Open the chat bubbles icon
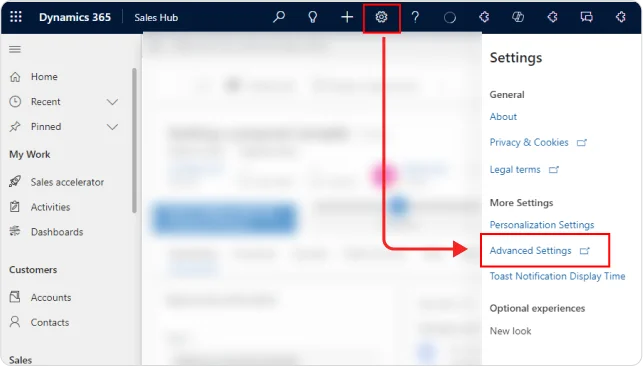The image size is (643, 366). tap(586, 17)
